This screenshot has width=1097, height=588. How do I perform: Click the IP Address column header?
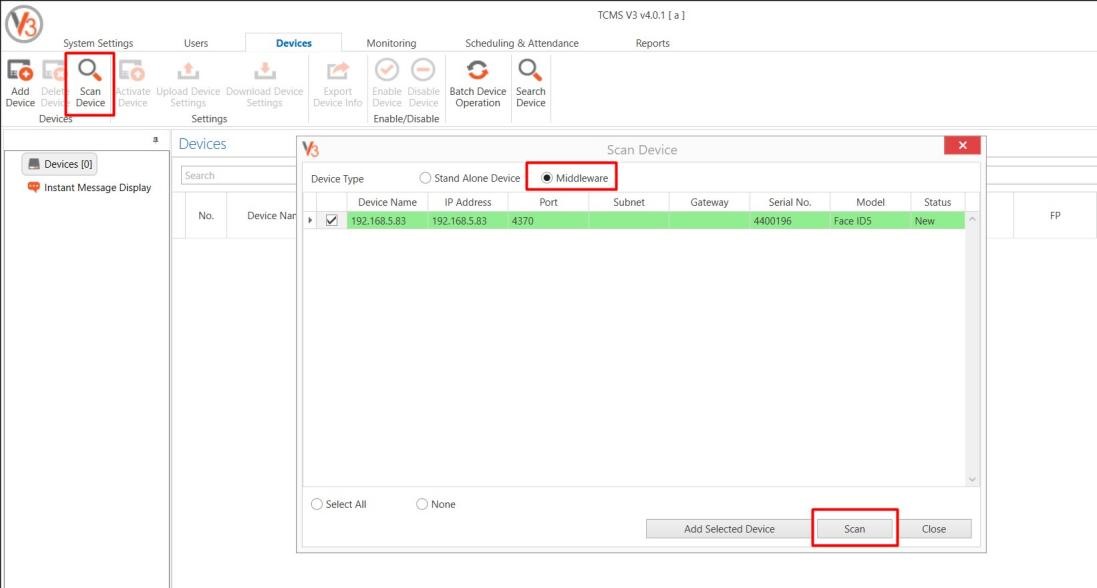click(468, 202)
